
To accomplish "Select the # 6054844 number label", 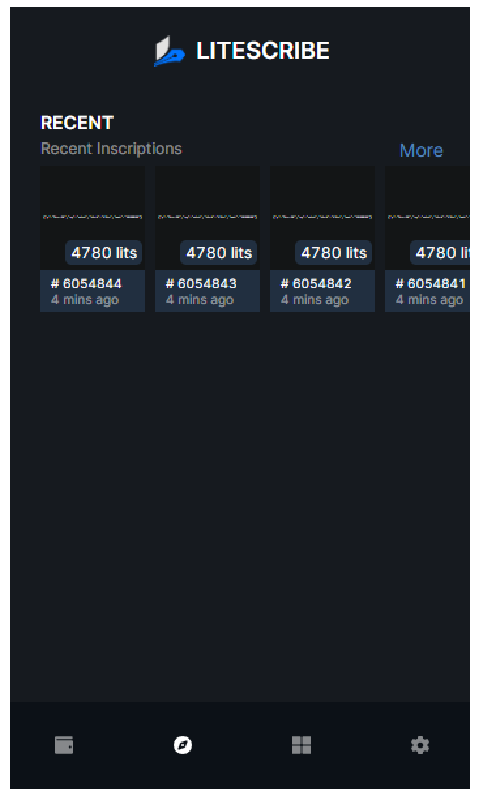I will 86,283.
